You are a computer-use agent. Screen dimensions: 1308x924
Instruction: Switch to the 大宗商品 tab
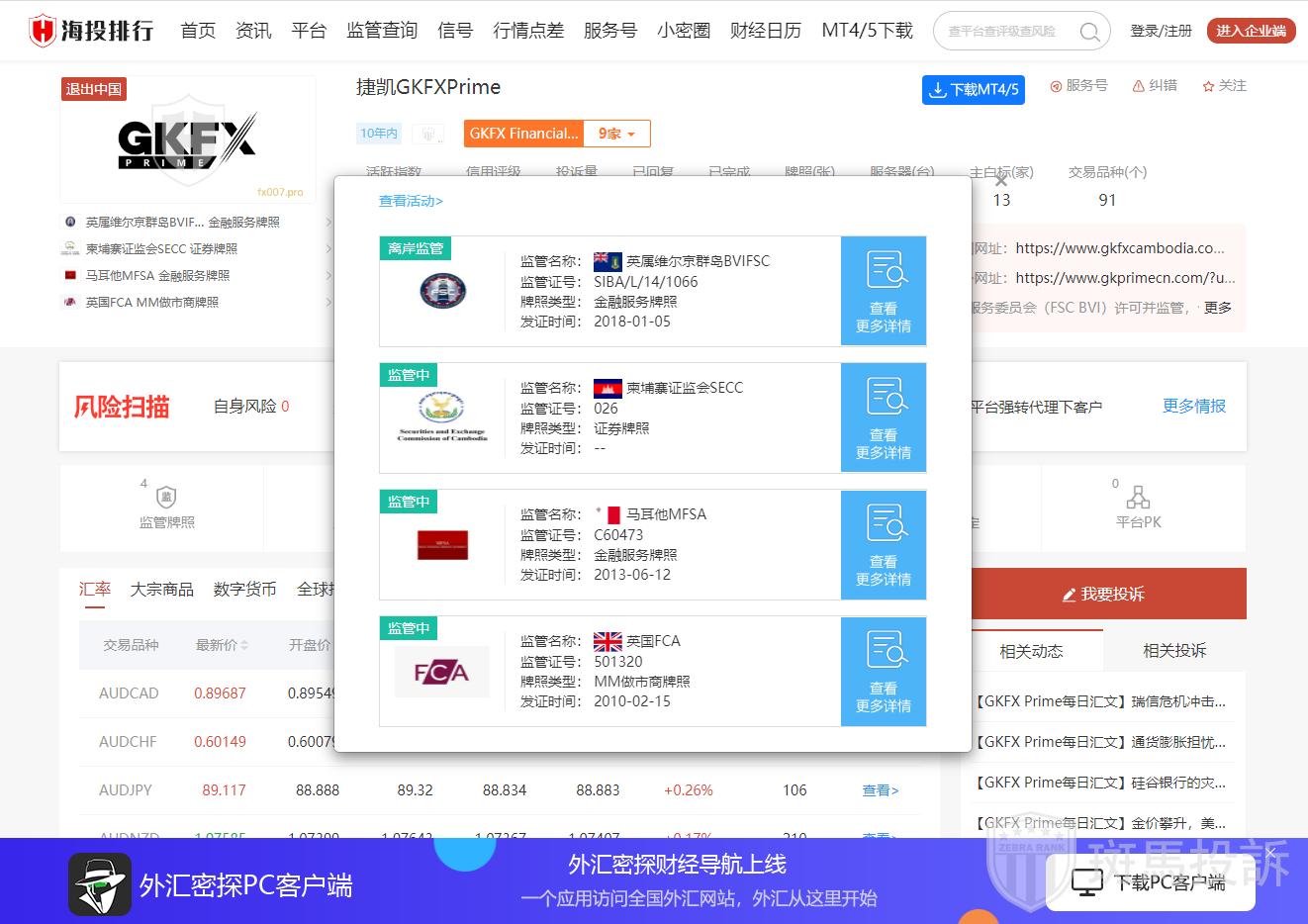click(x=162, y=590)
